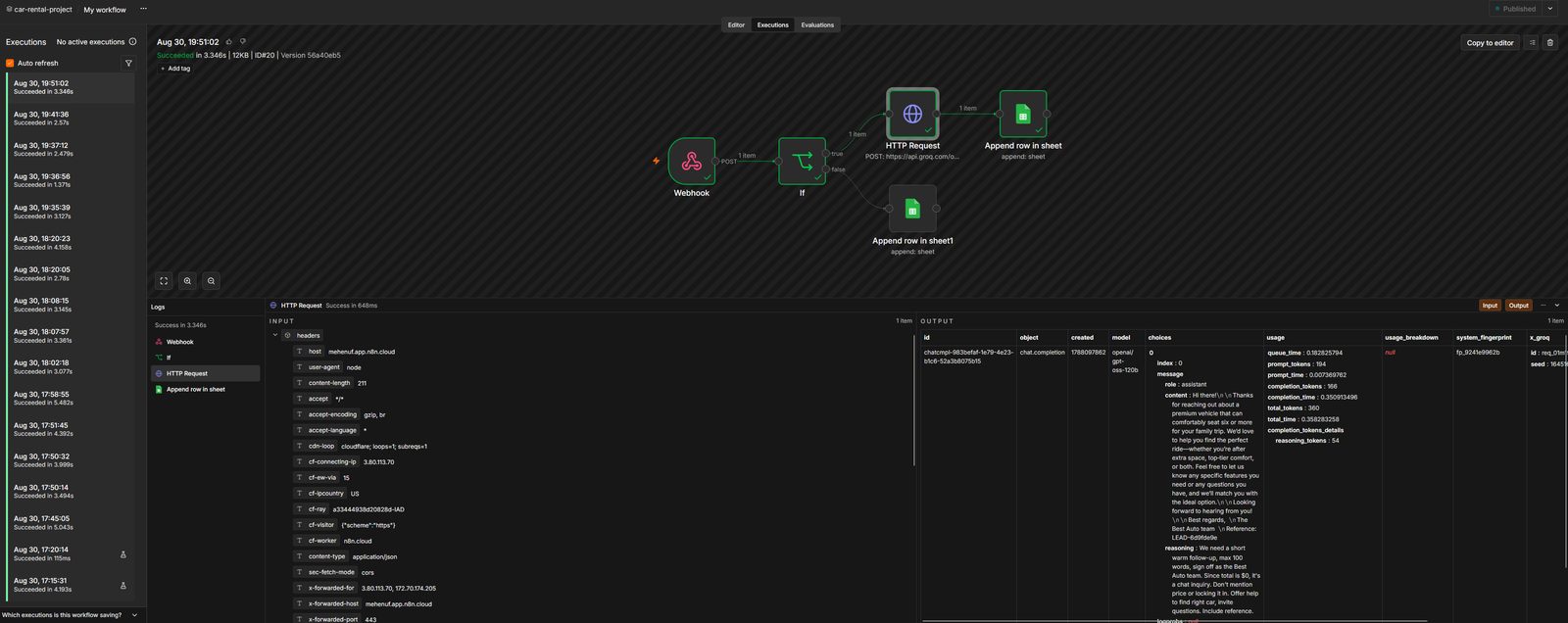Open the workflow three-dots menu in header
Viewport: 1568px width, 623px height.
(x=143, y=9)
